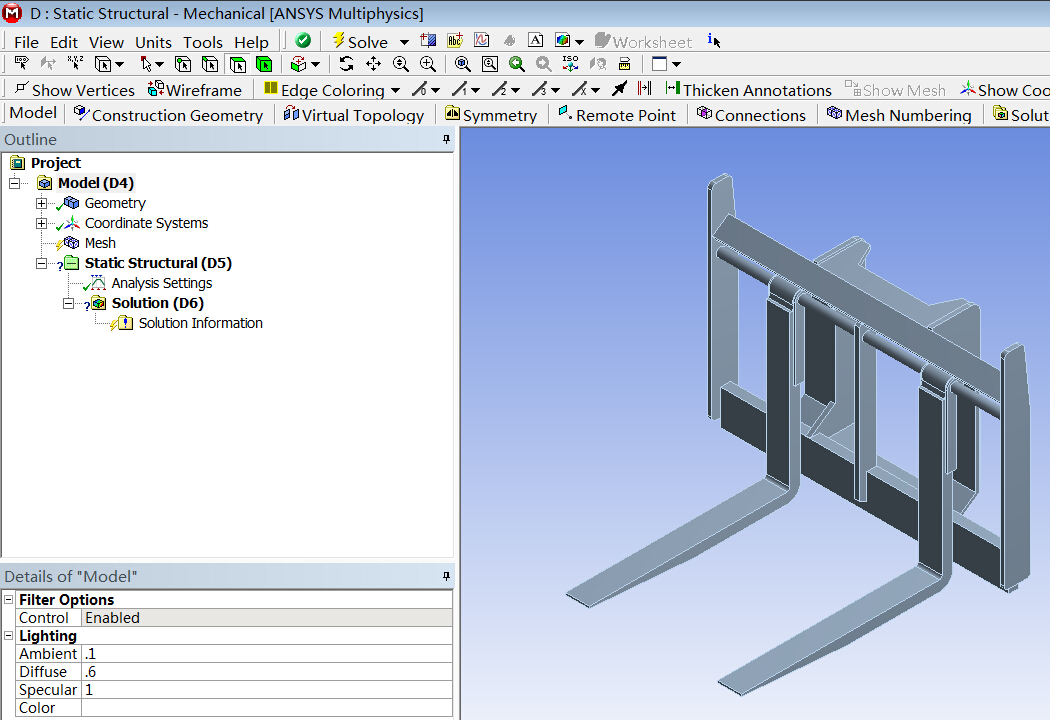Open the View menu
This screenshot has height=720, width=1050.
[106, 42]
